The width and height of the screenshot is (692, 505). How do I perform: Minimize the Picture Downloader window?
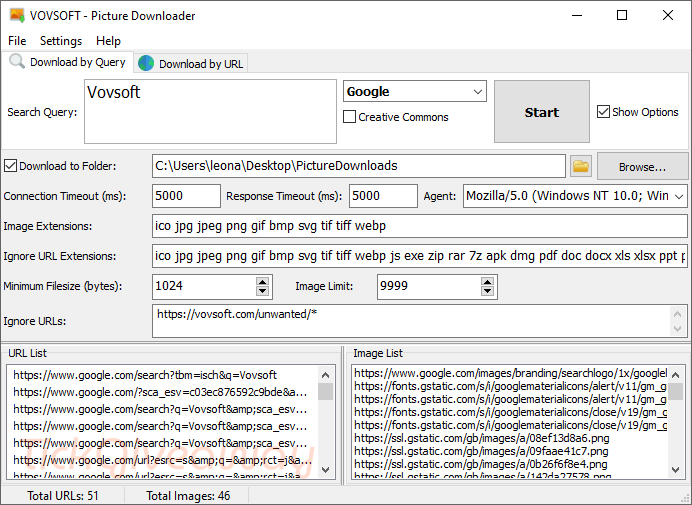577,15
